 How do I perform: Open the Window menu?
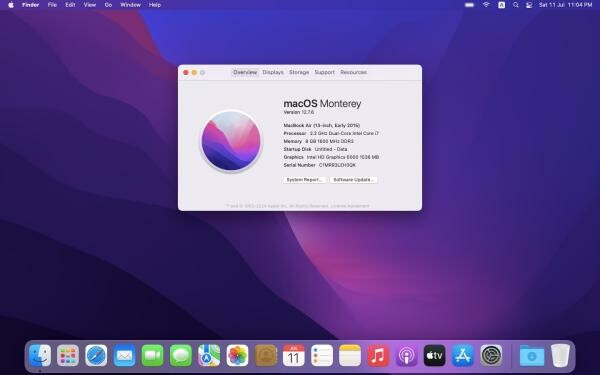tap(130, 5)
